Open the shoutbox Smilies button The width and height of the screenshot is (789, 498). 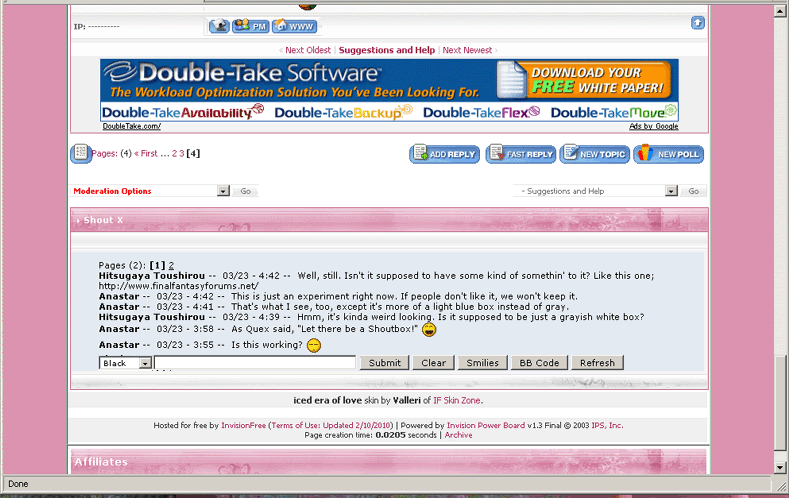coord(482,363)
